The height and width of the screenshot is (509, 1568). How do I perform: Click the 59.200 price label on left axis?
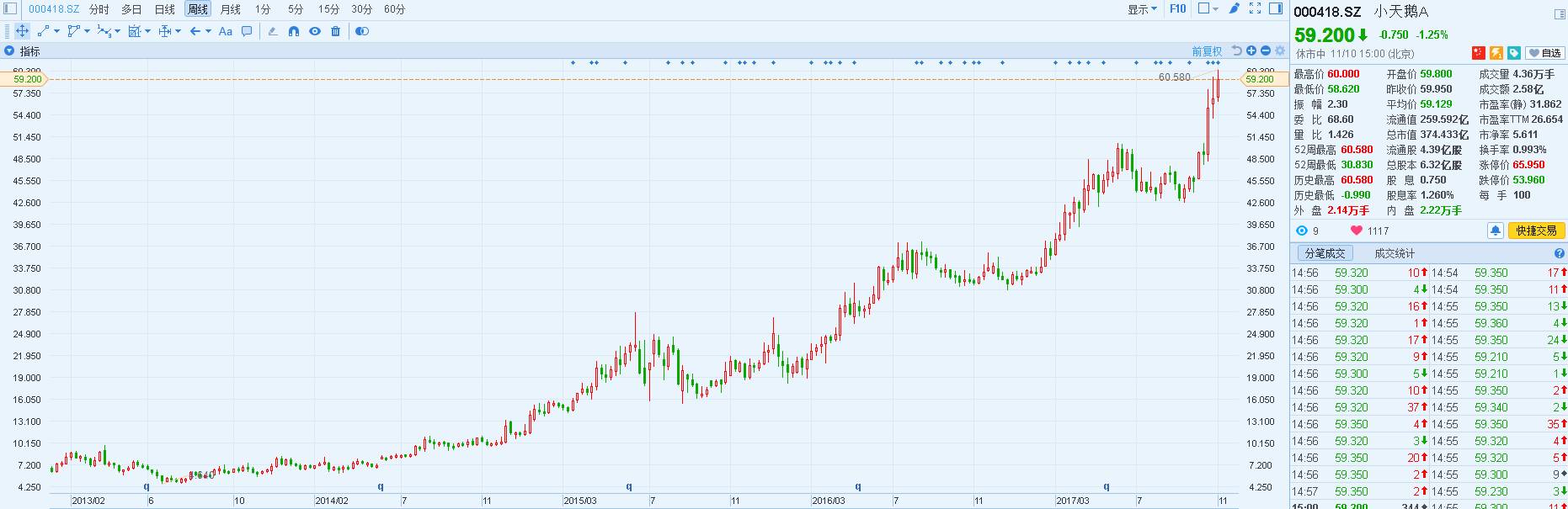click(x=27, y=79)
